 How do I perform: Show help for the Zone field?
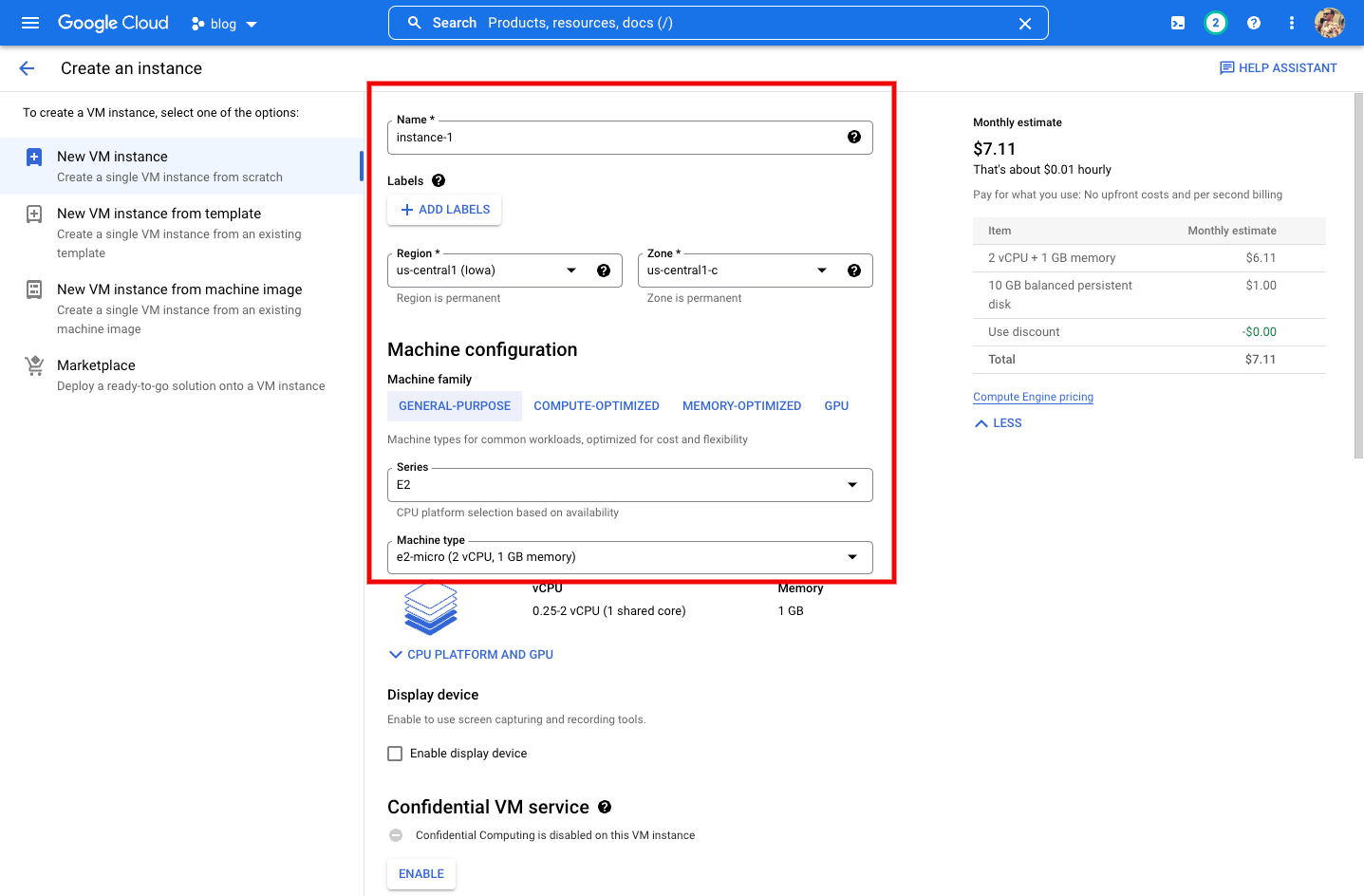854,271
